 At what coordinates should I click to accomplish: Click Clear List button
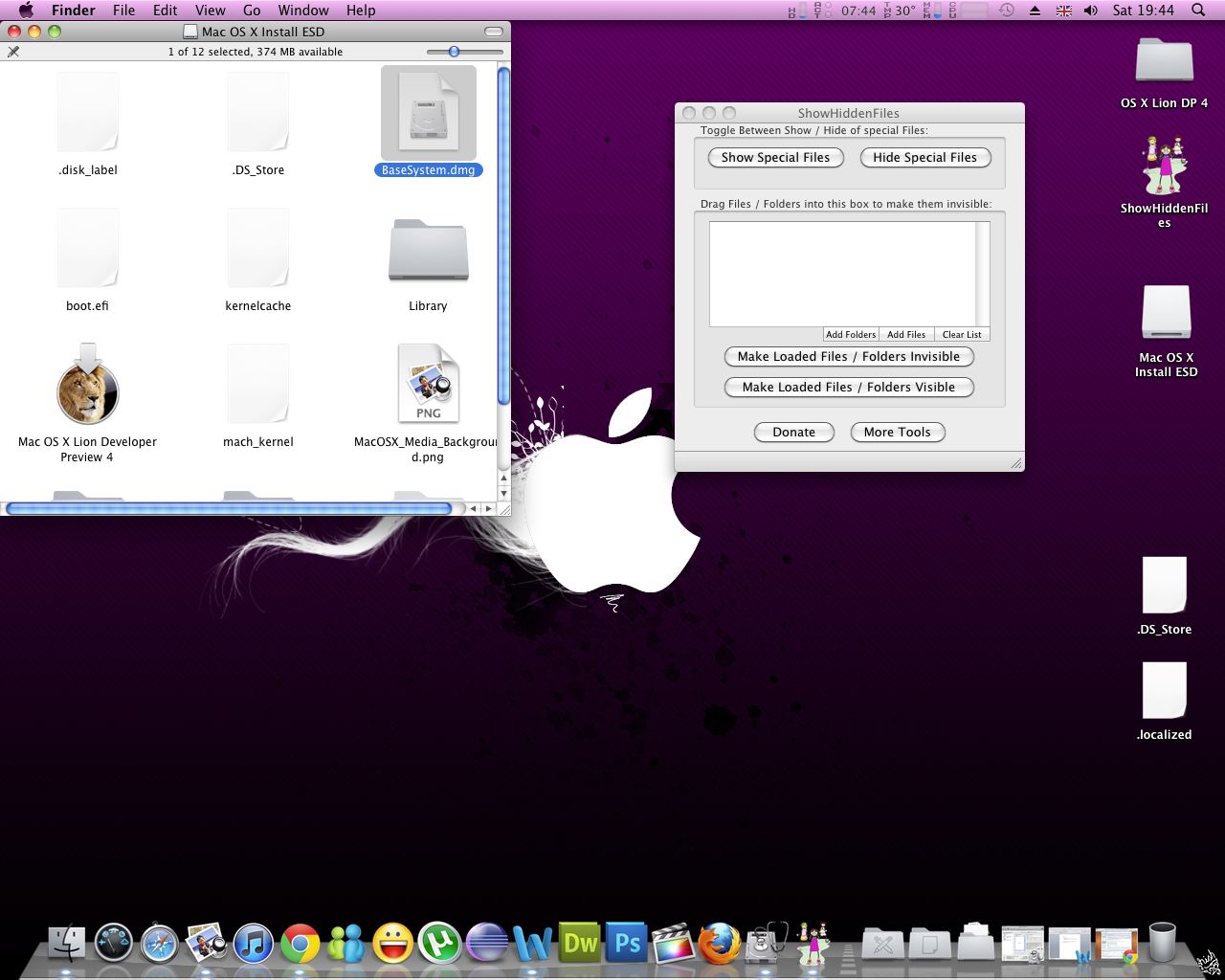(x=962, y=334)
